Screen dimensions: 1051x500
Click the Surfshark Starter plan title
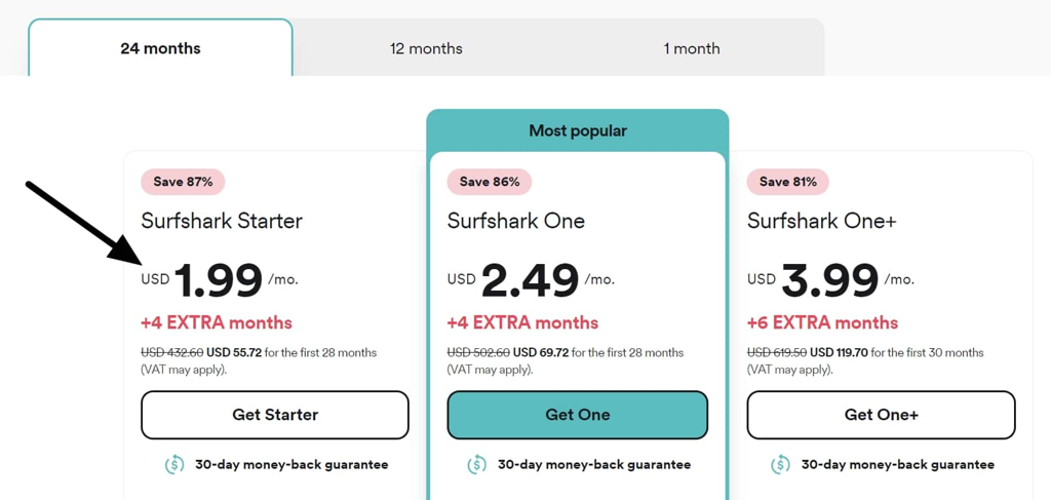pyautogui.click(x=221, y=221)
